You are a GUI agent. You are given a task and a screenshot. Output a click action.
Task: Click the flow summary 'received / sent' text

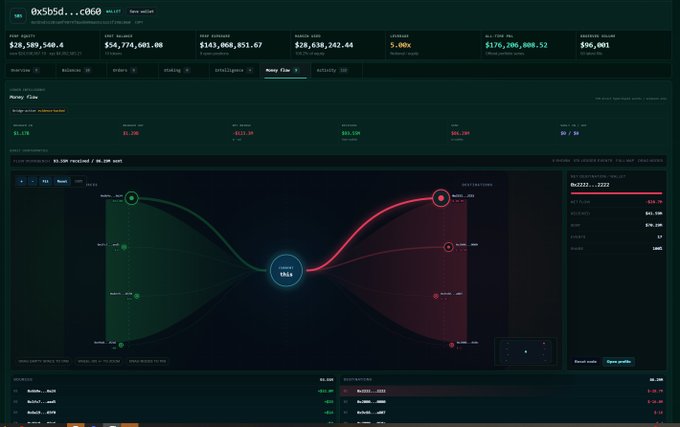[x=88, y=161]
